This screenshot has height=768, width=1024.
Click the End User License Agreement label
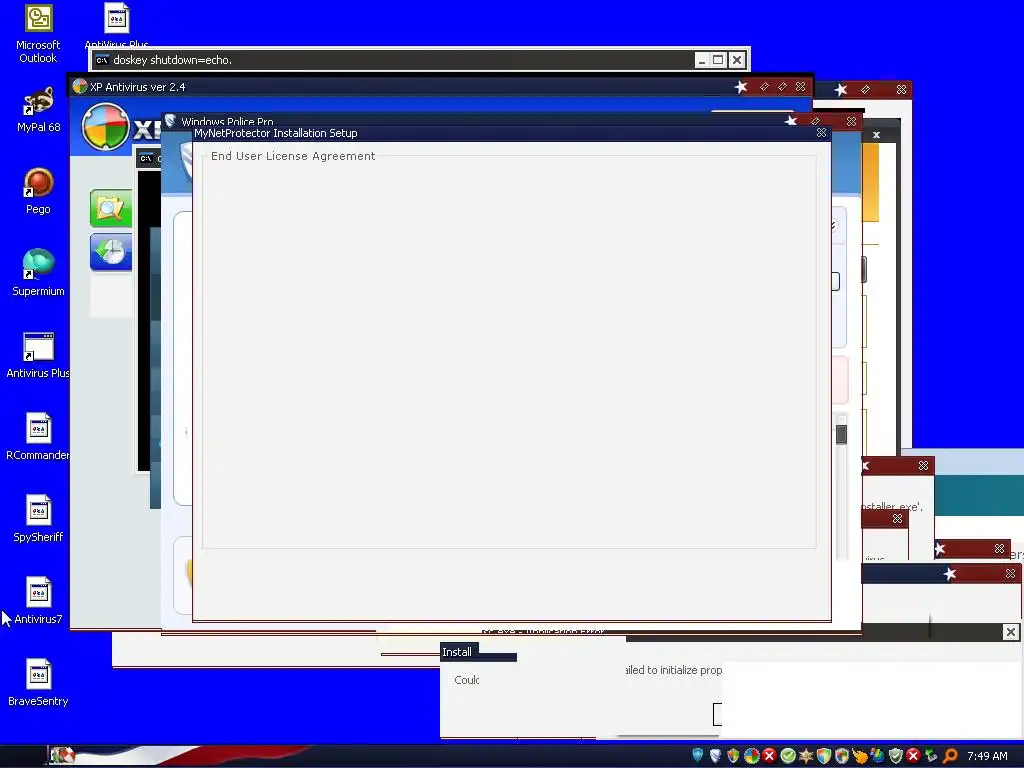(x=293, y=156)
